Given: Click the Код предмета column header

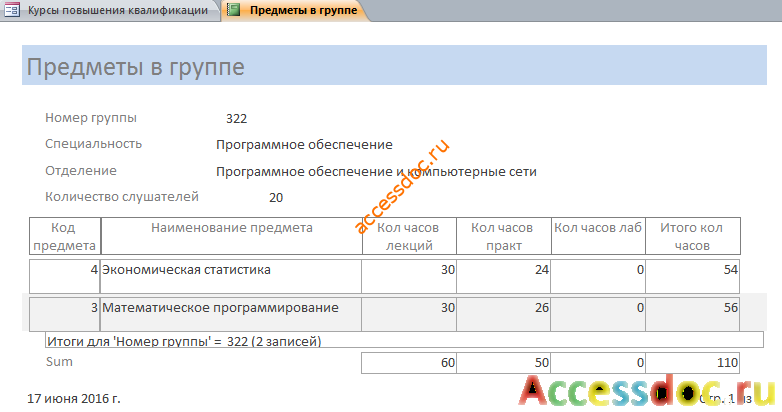Looking at the screenshot, I should point(65,236).
